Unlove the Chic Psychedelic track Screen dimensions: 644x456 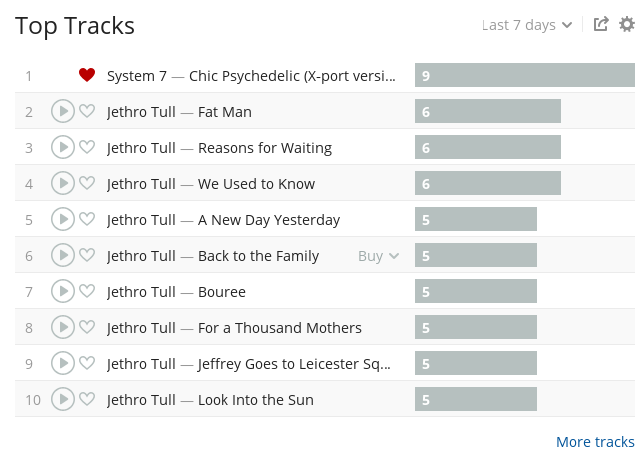[87, 75]
